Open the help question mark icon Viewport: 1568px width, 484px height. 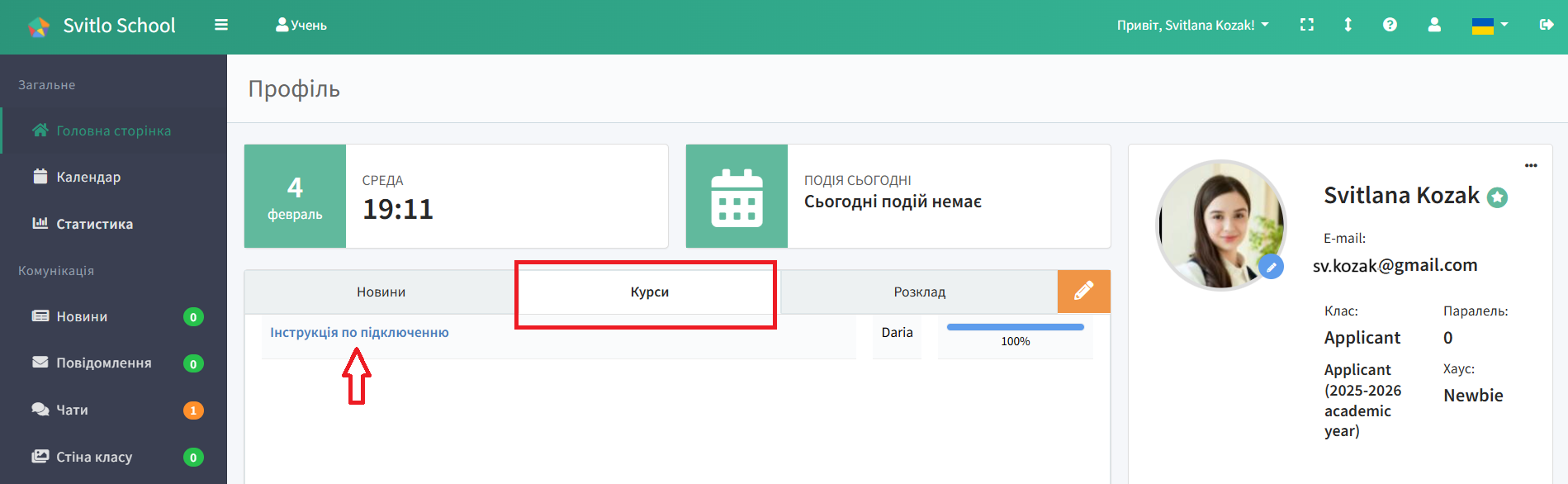pyautogui.click(x=1390, y=25)
